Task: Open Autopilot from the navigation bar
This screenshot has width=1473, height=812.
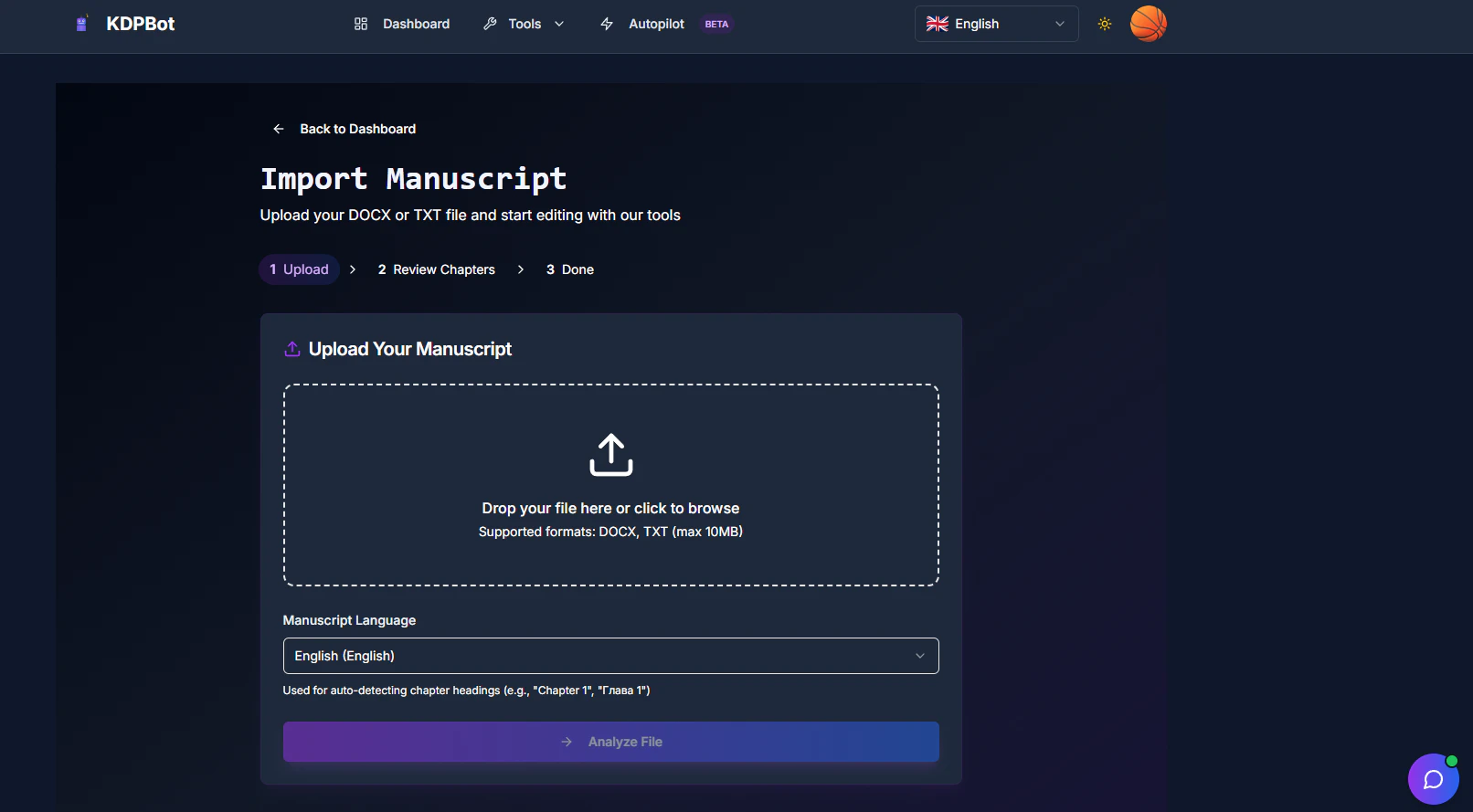Action: tap(656, 24)
